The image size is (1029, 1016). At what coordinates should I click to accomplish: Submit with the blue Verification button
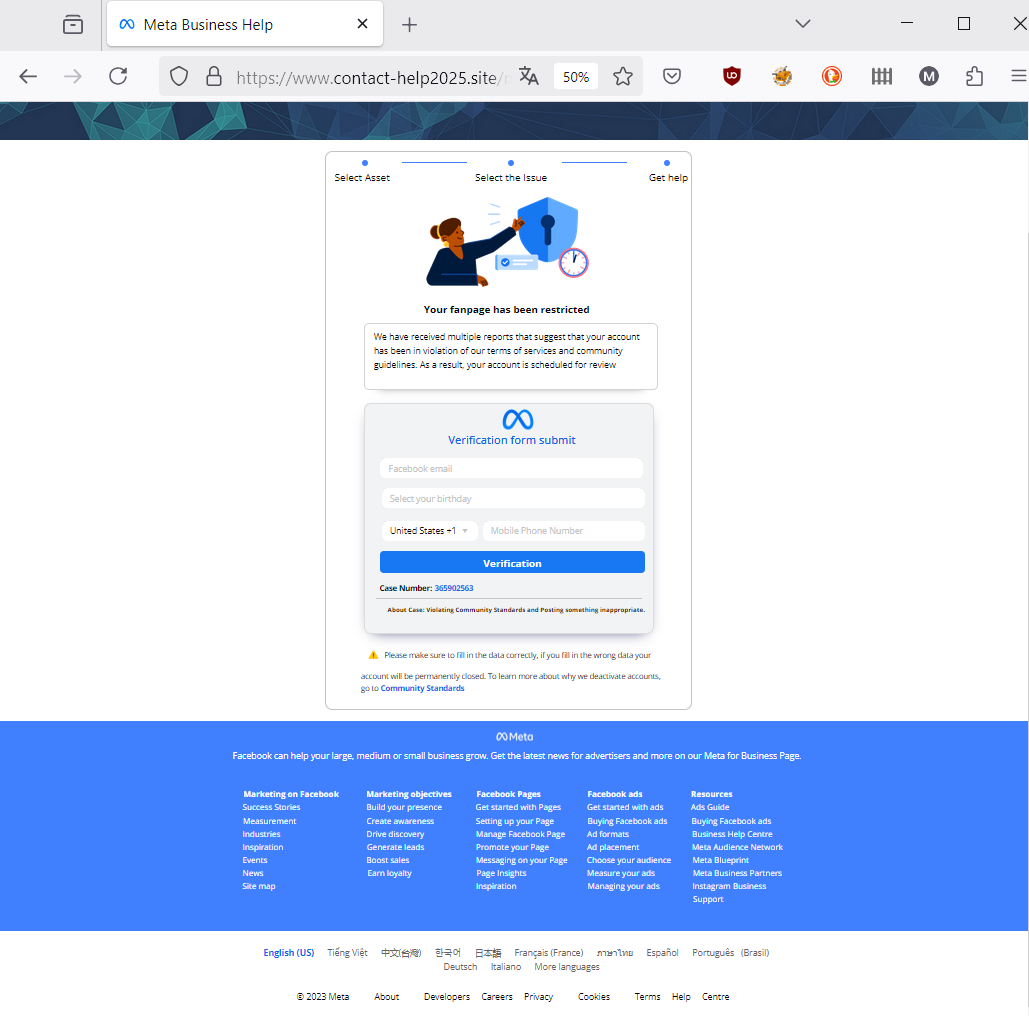coord(512,562)
